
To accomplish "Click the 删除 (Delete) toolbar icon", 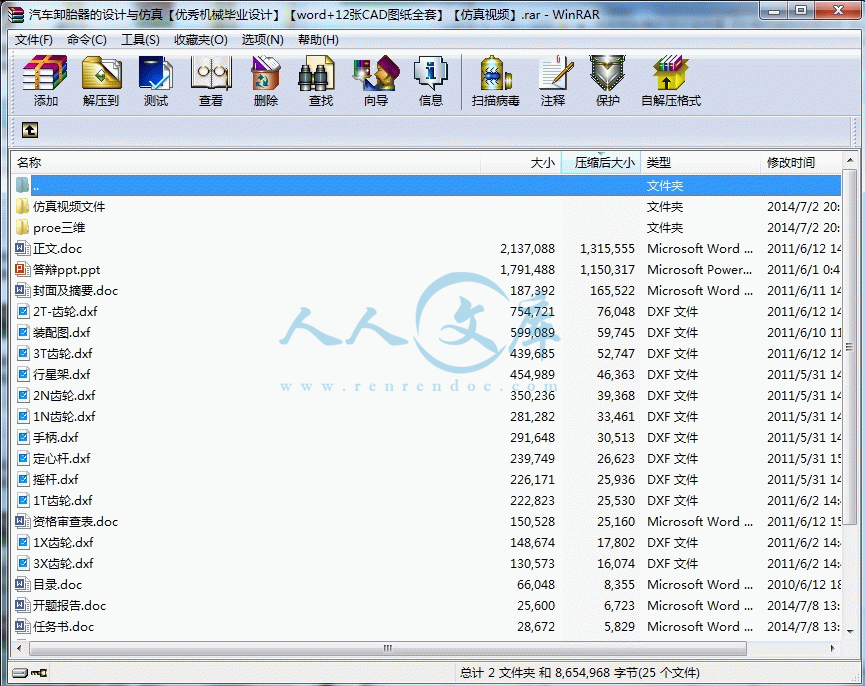I will point(266,73).
